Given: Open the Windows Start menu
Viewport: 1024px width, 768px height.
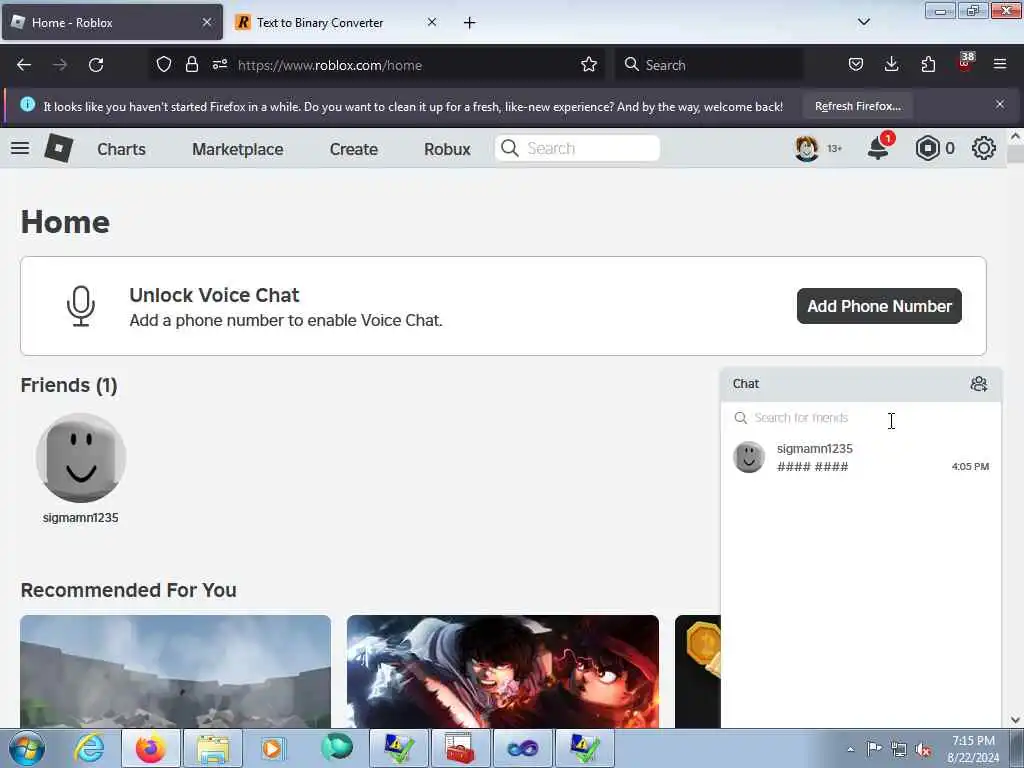Looking at the screenshot, I should click(26, 748).
